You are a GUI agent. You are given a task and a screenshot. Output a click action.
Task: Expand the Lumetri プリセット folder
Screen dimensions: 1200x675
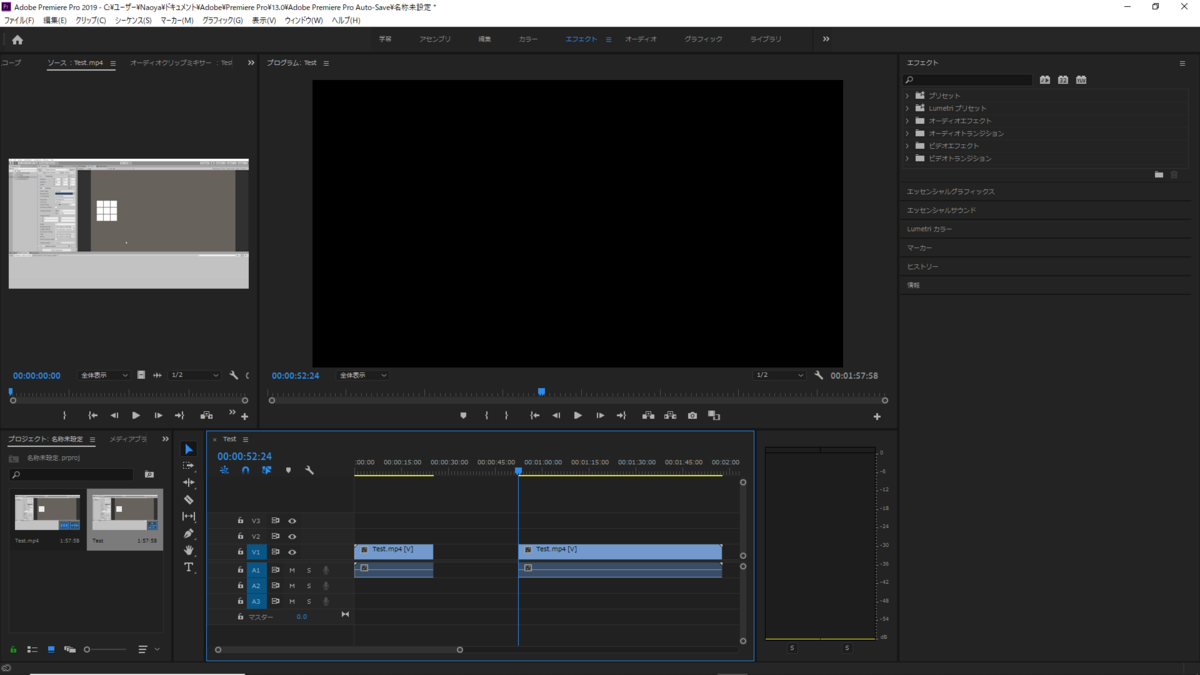pyautogui.click(x=908, y=108)
